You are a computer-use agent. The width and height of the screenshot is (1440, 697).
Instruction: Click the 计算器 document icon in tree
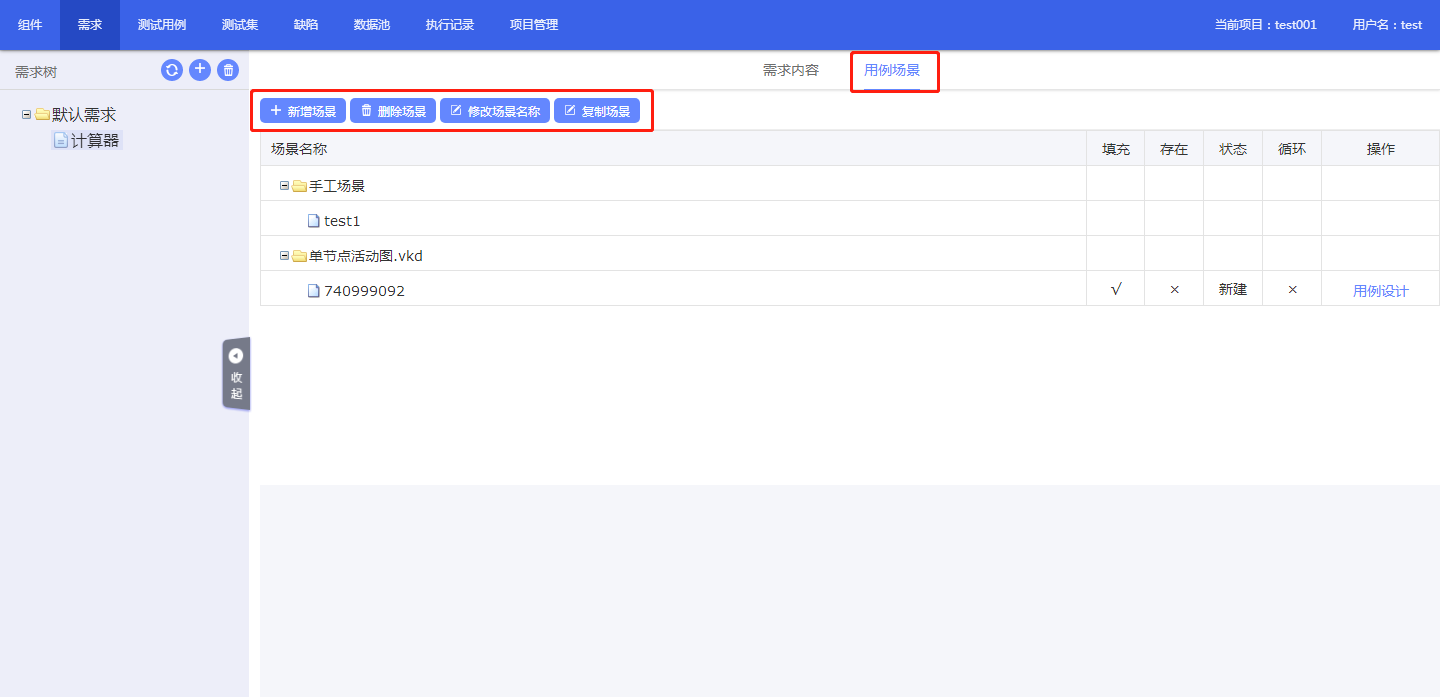pos(61,141)
